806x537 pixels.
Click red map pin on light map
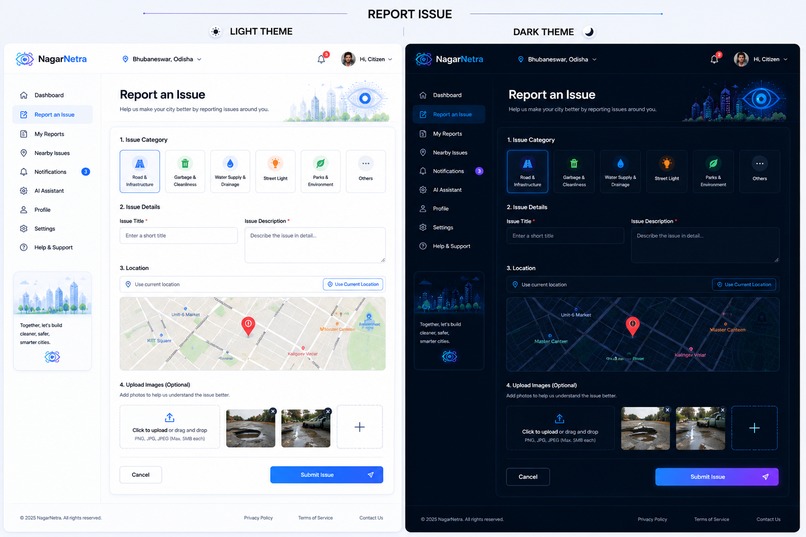(x=248, y=326)
